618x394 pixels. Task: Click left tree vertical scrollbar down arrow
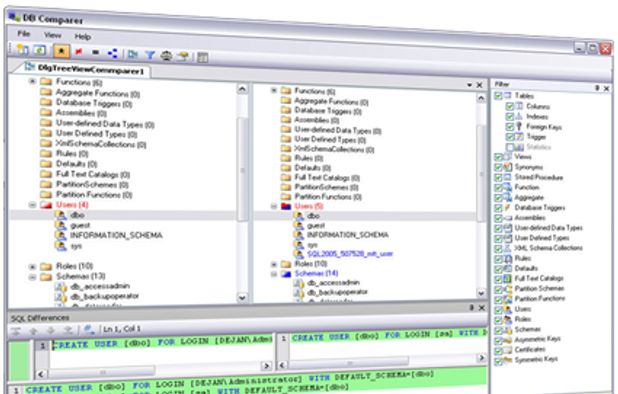click(x=242, y=297)
